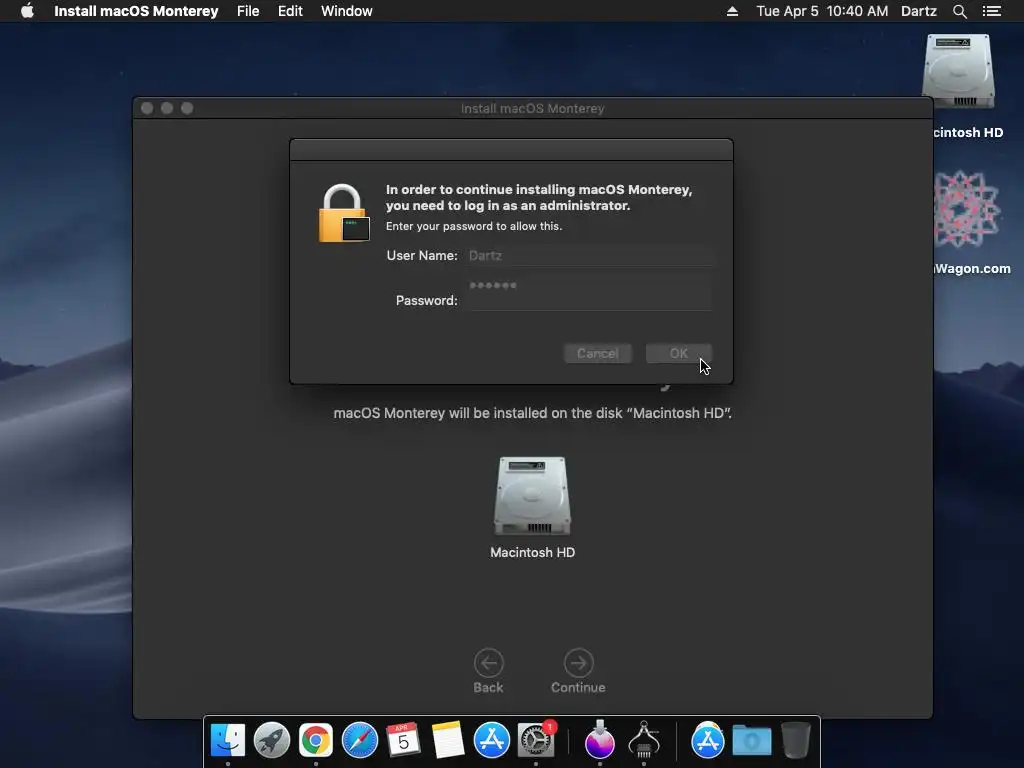Open Calendar from the Dock
The width and height of the screenshot is (1024, 768).
(x=403, y=740)
